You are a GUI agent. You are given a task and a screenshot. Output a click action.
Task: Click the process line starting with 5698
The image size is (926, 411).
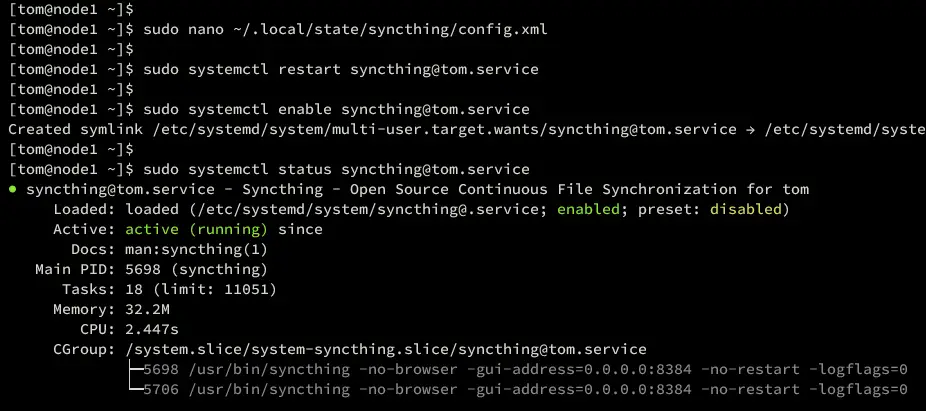tap(525, 370)
